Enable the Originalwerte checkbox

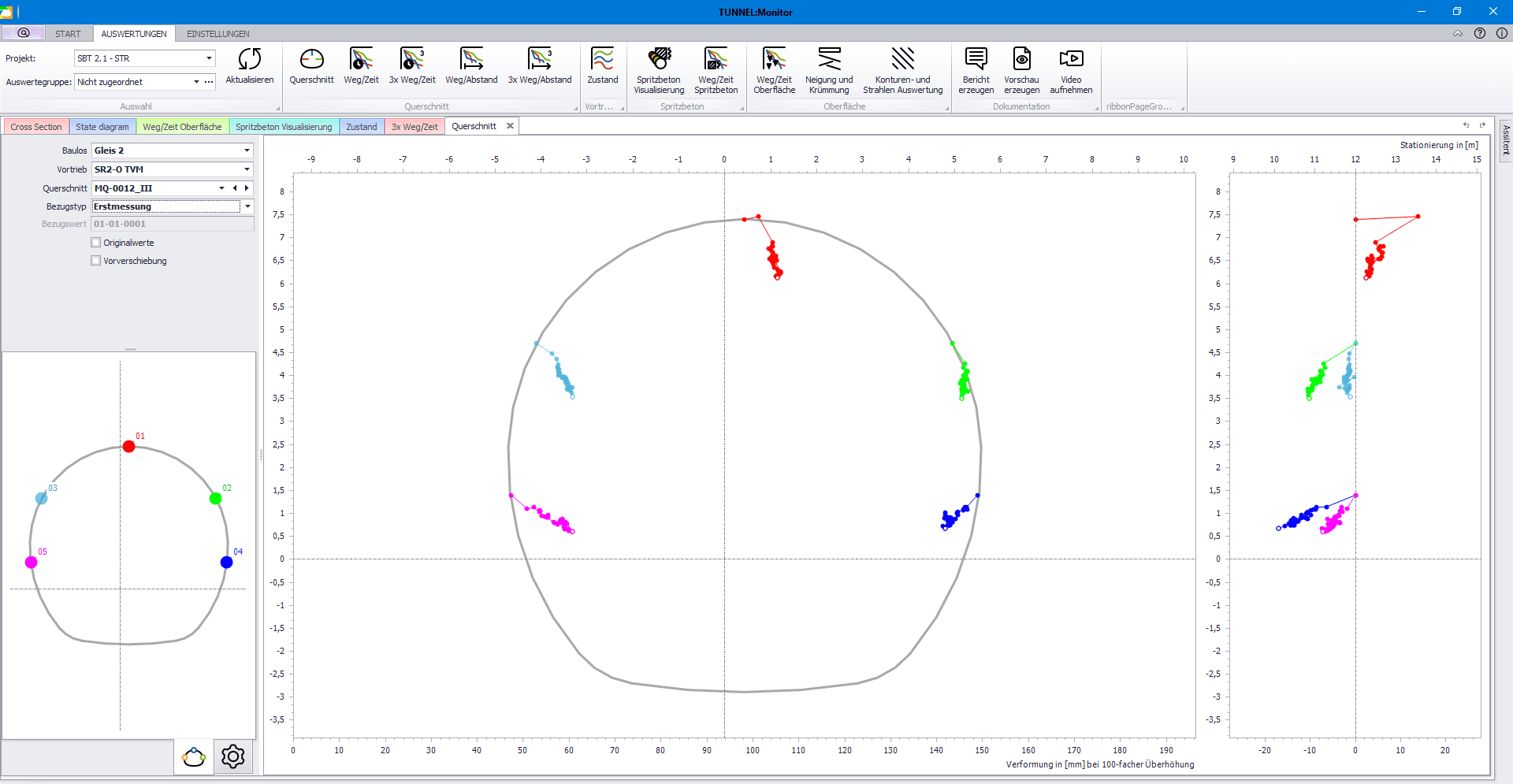pyautogui.click(x=96, y=243)
